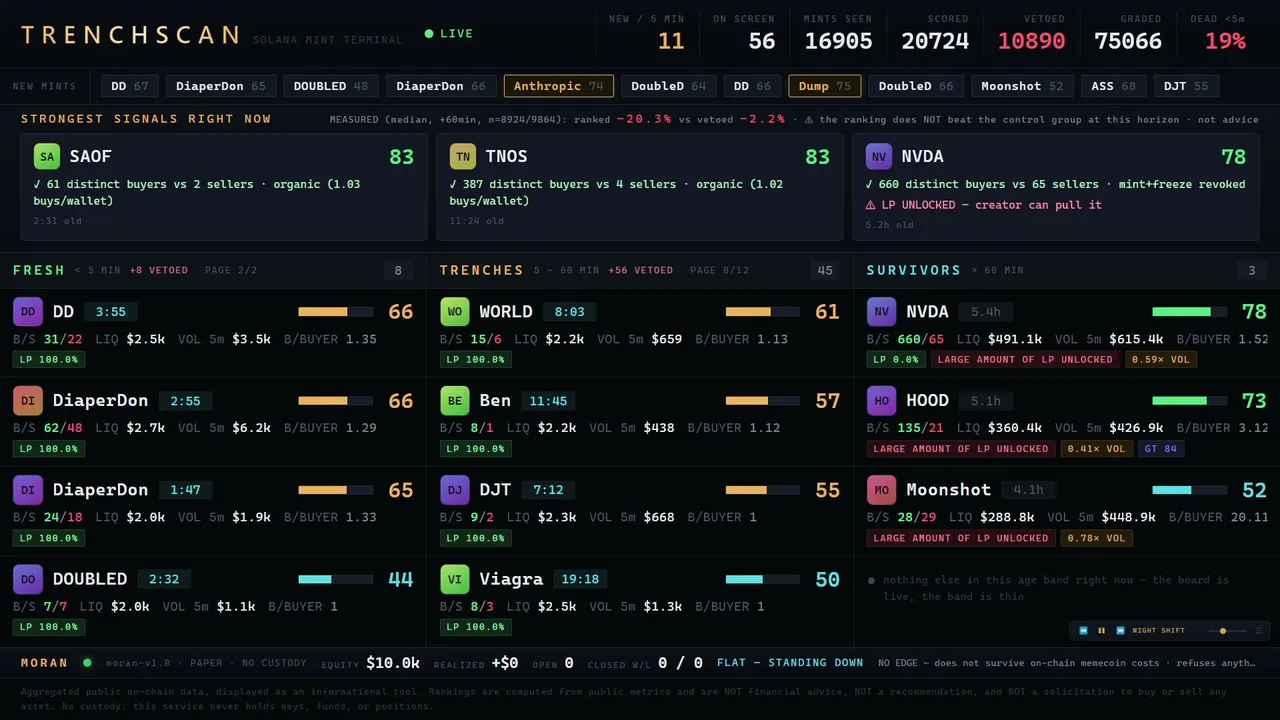Click the Fresh count badge 8
This screenshot has height=720, width=1280.
[398, 270]
